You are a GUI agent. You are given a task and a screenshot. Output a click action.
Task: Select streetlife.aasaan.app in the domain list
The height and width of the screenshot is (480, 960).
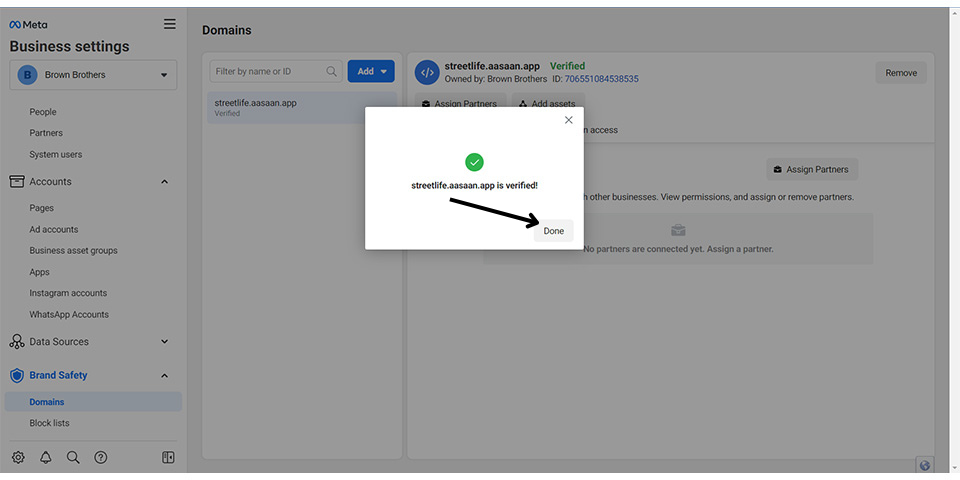[302, 107]
